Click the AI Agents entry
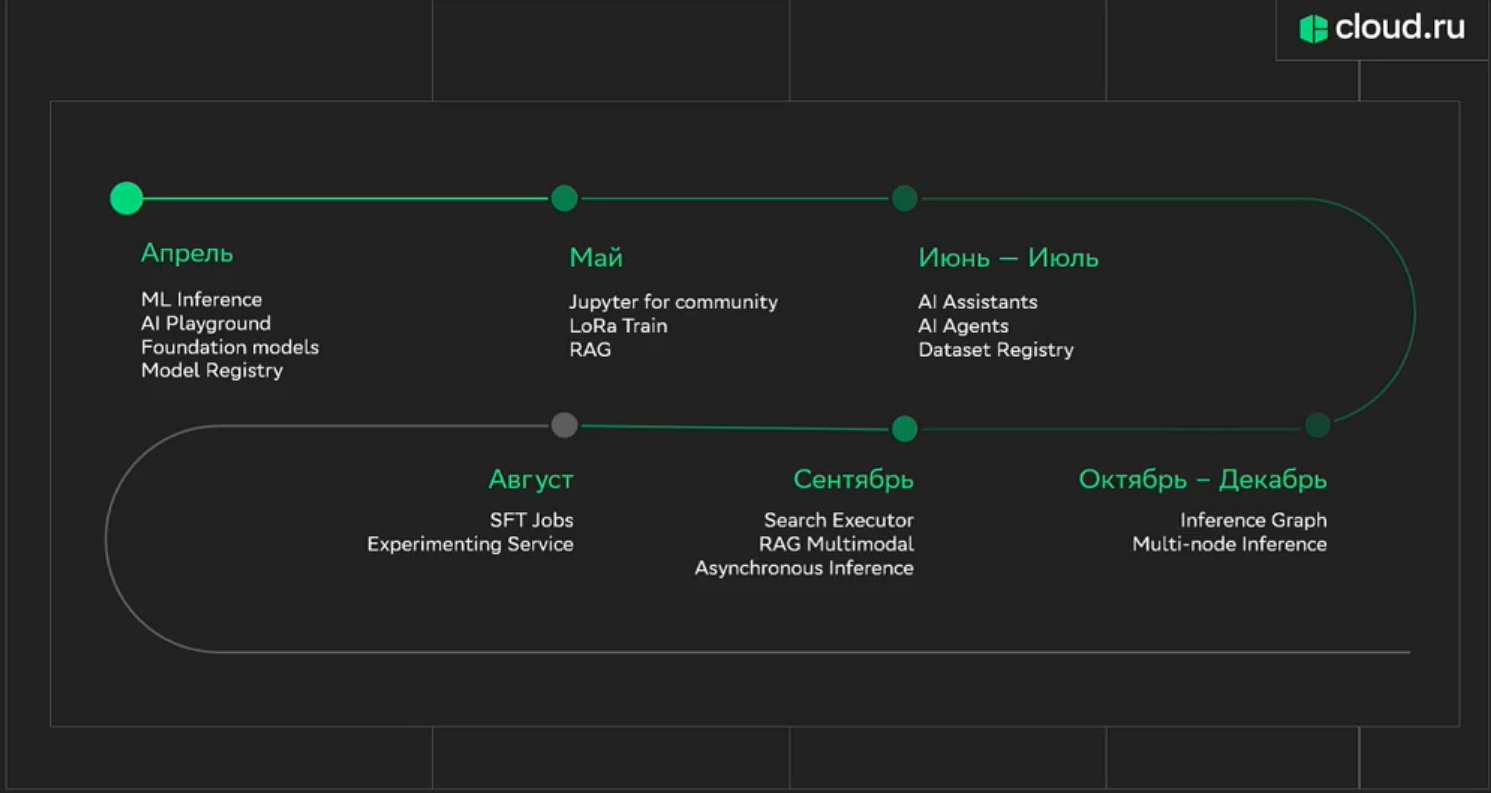Screen dimensions: 1491x793 (963, 326)
